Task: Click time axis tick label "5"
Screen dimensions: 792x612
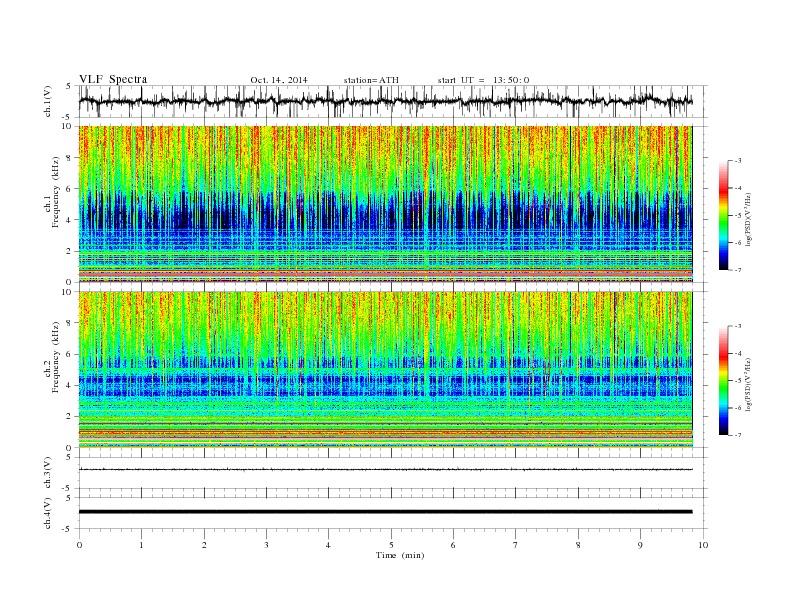Action: tap(391, 545)
